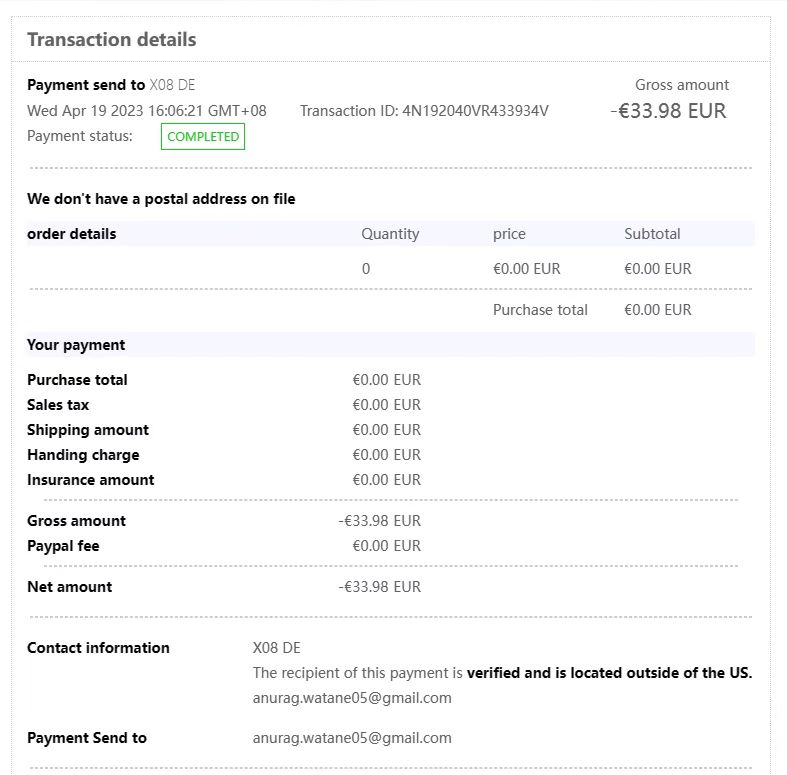The height and width of the screenshot is (775, 787).
Task: Click the Insurance amount label
Action: 91,480
